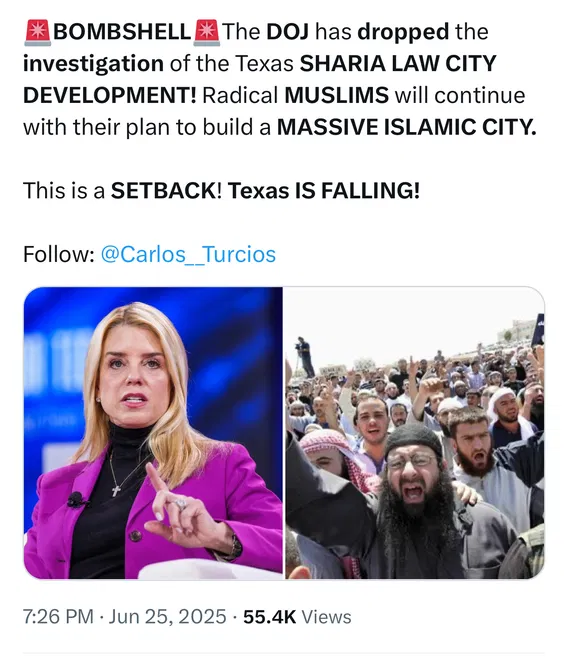Click the Follow: label text
The image size is (568, 660).
59,254
